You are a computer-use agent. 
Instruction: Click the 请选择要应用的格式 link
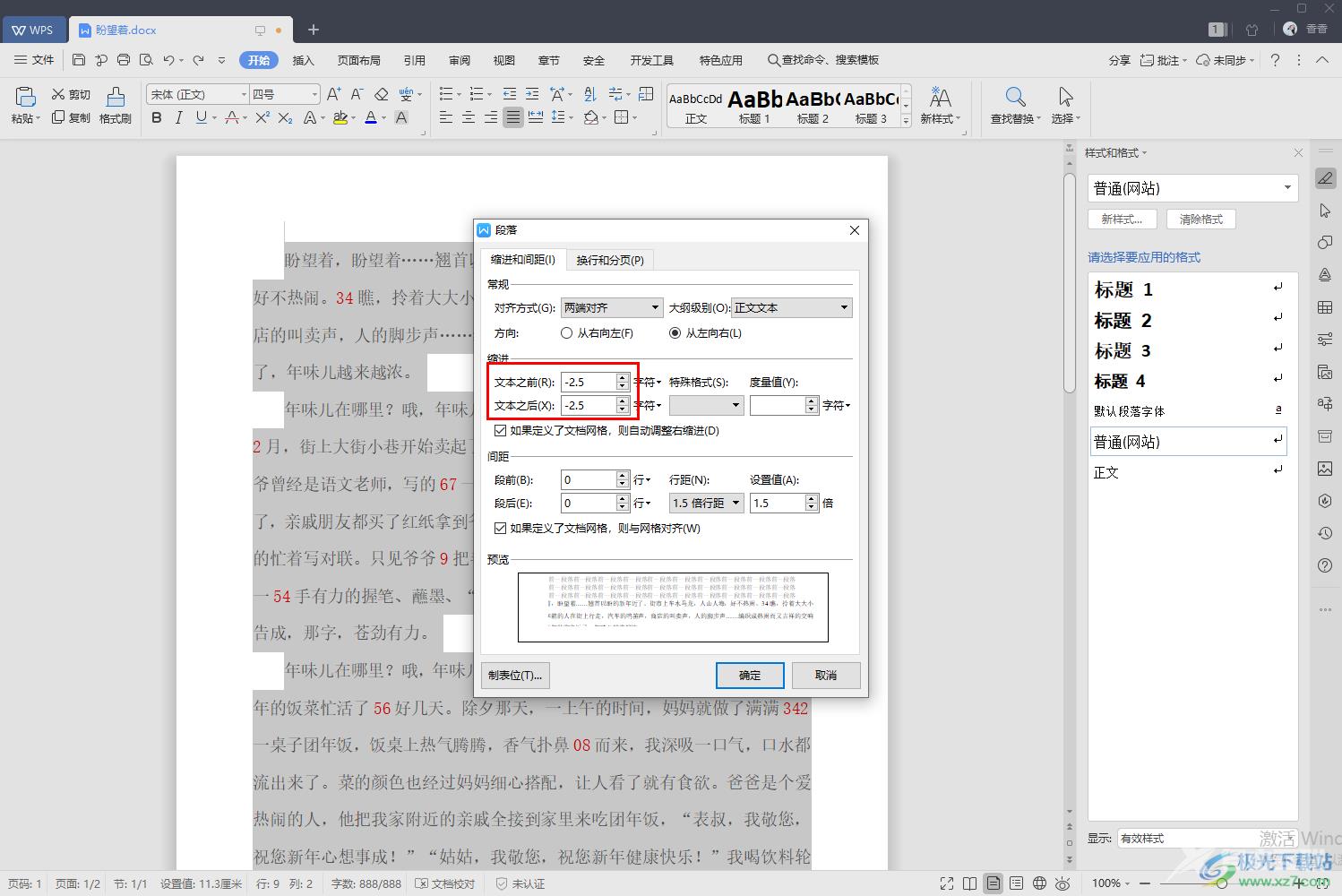click(x=1144, y=257)
